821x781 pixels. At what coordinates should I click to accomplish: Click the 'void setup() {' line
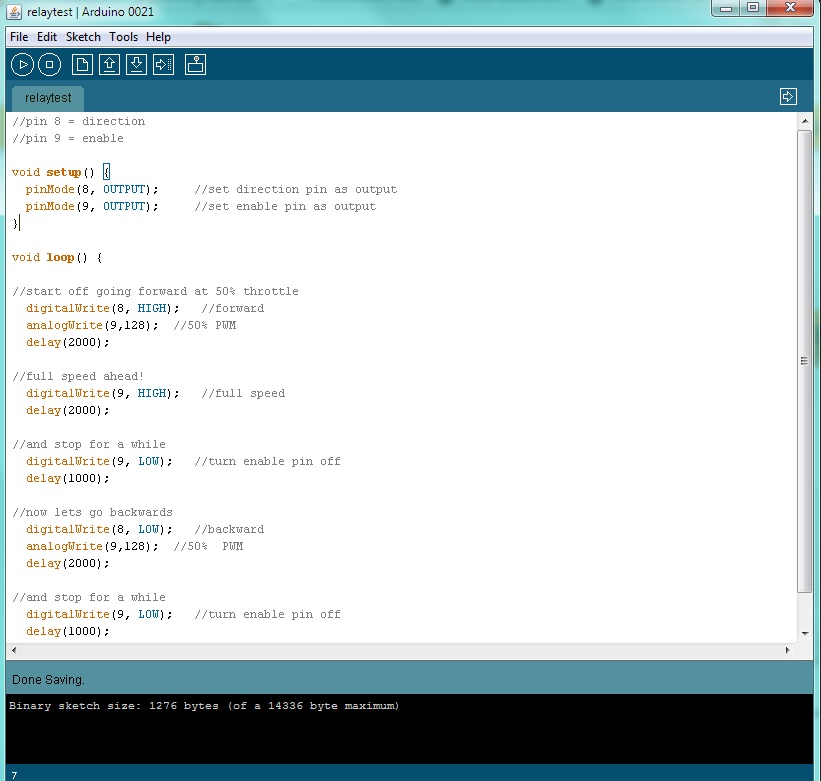(61, 172)
